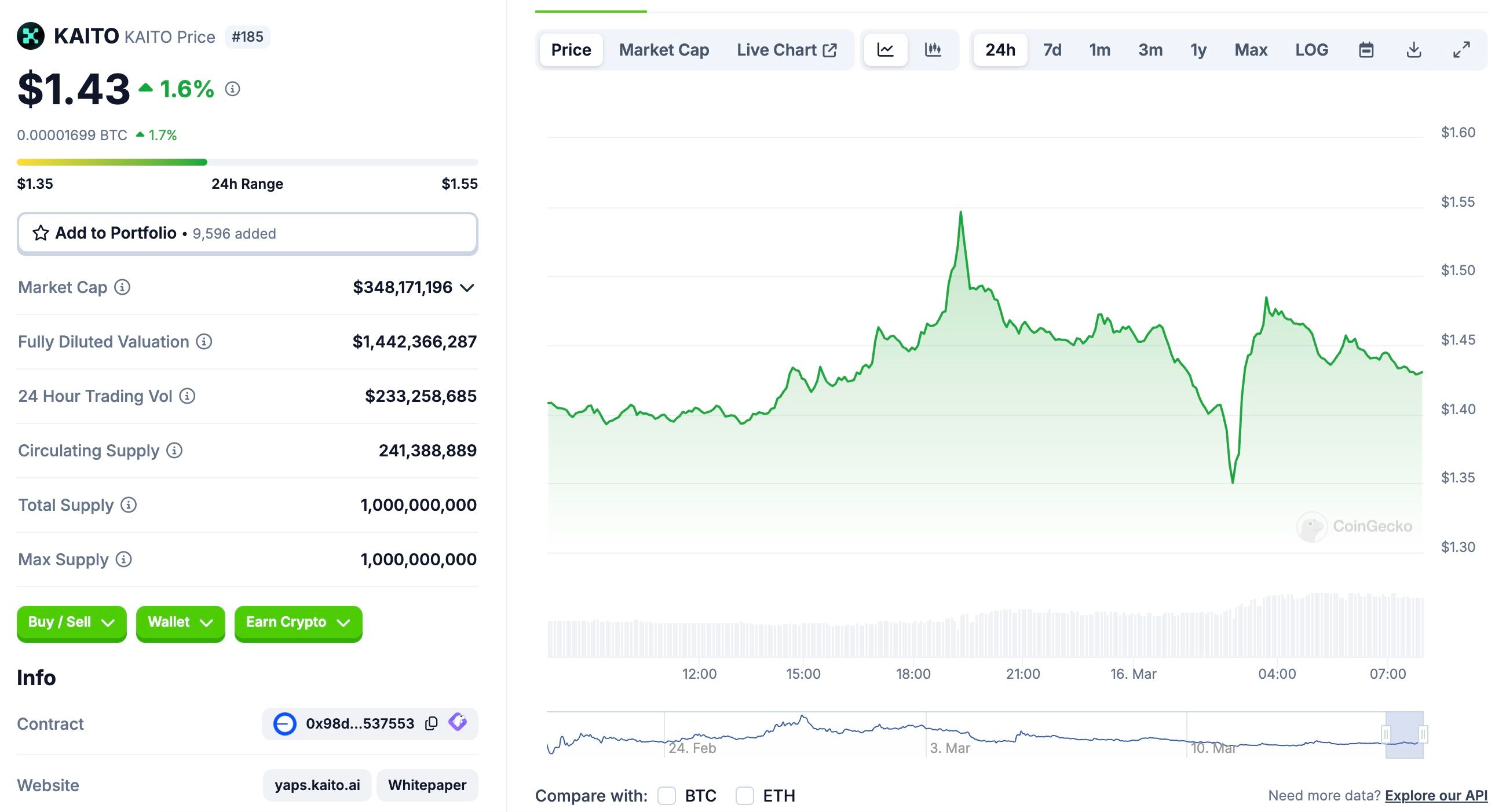
Task: Open the calendar date range picker
Action: click(x=1366, y=50)
